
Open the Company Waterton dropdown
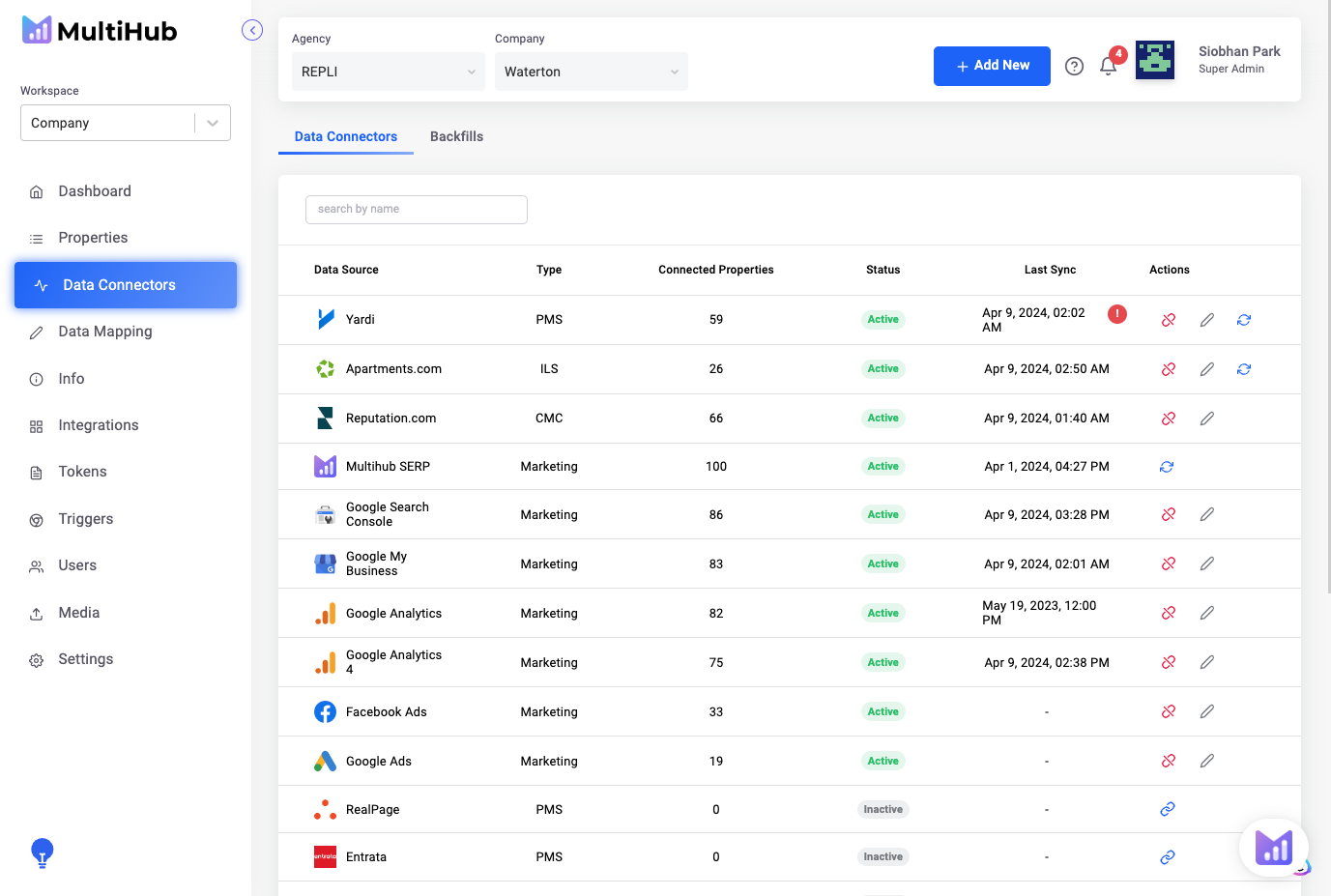[x=592, y=72]
